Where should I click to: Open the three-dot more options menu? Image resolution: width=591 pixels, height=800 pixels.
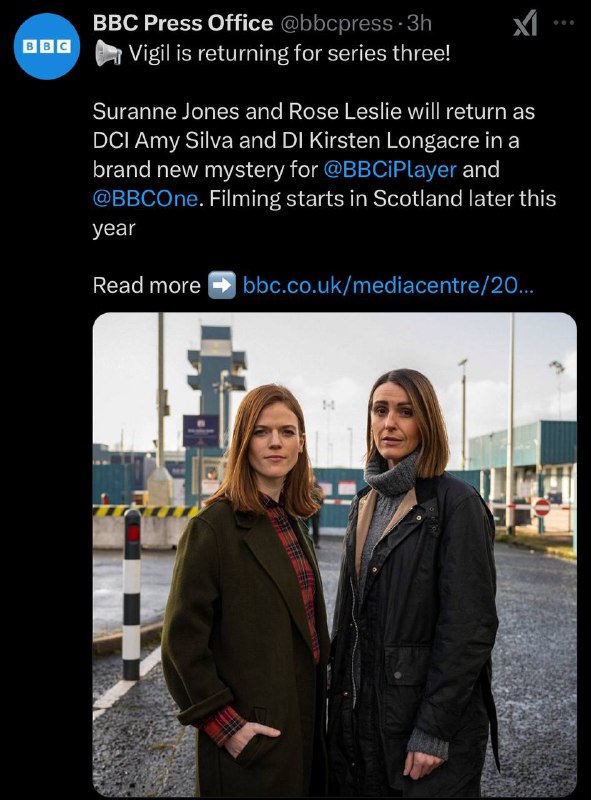[x=564, y=22]
